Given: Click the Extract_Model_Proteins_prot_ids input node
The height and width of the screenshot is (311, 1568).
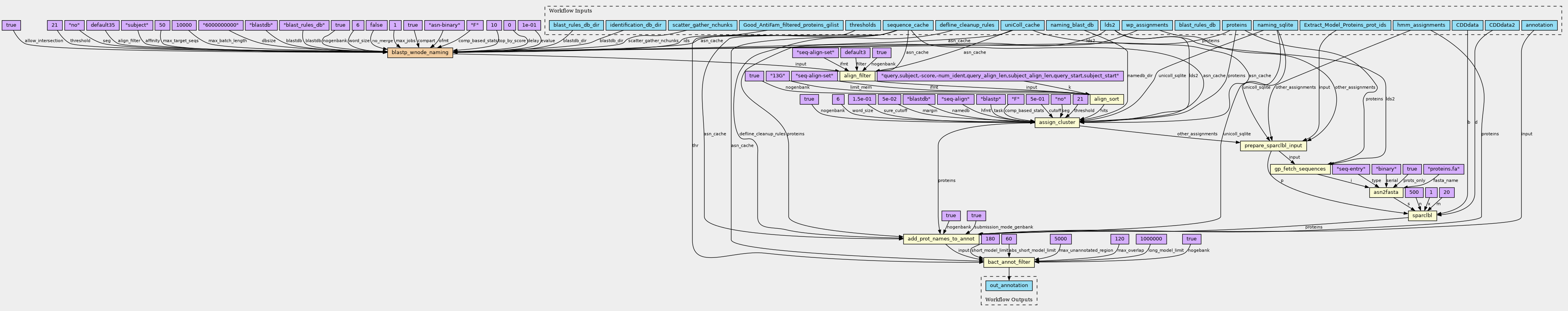Looking at the screenshot, I should (1344, 26).
